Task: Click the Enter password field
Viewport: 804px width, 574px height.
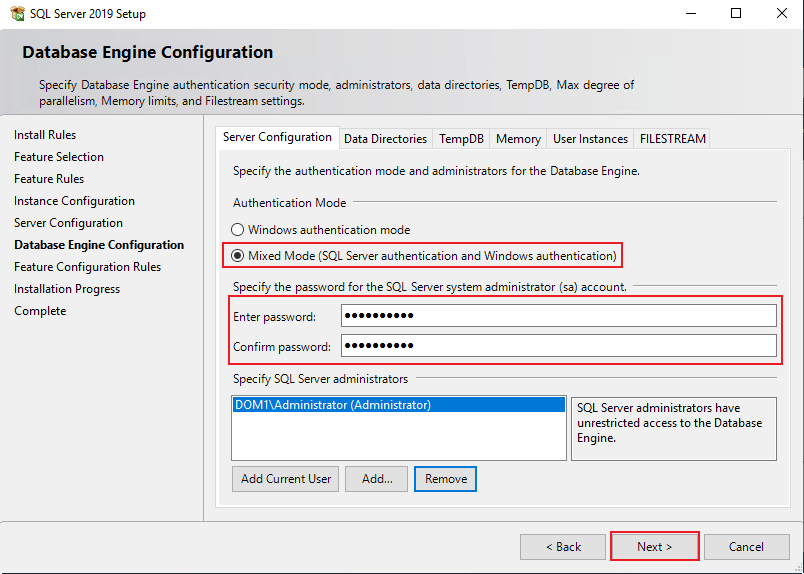Action: (x=558, y=315)
